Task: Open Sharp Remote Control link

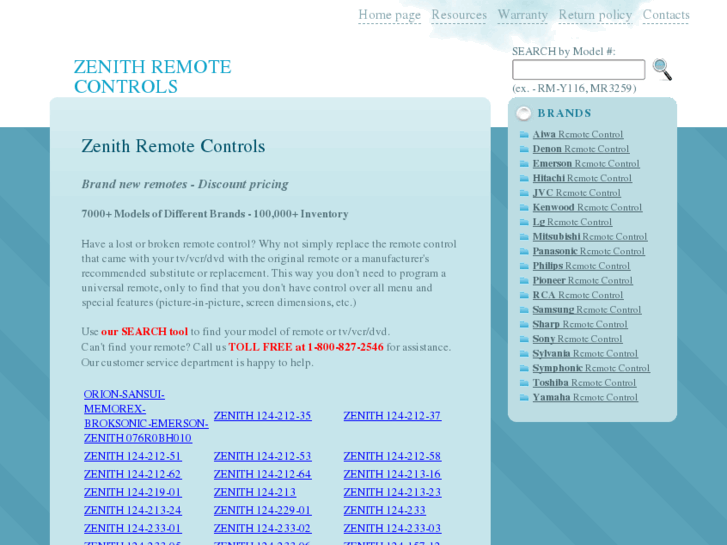Action: tap(580, 324)
